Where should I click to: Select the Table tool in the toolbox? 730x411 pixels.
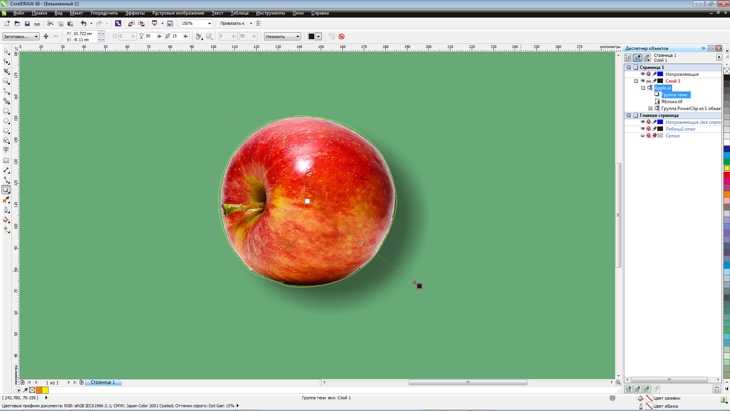pyautogui.click(x=7, y=160)
